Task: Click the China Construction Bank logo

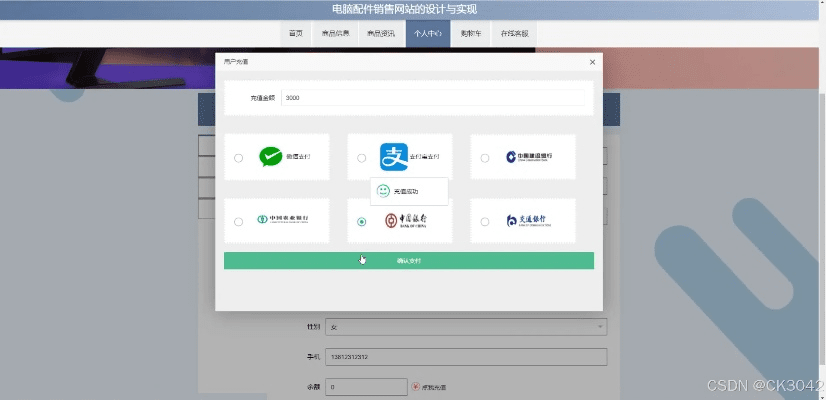Action: point(529,157)
